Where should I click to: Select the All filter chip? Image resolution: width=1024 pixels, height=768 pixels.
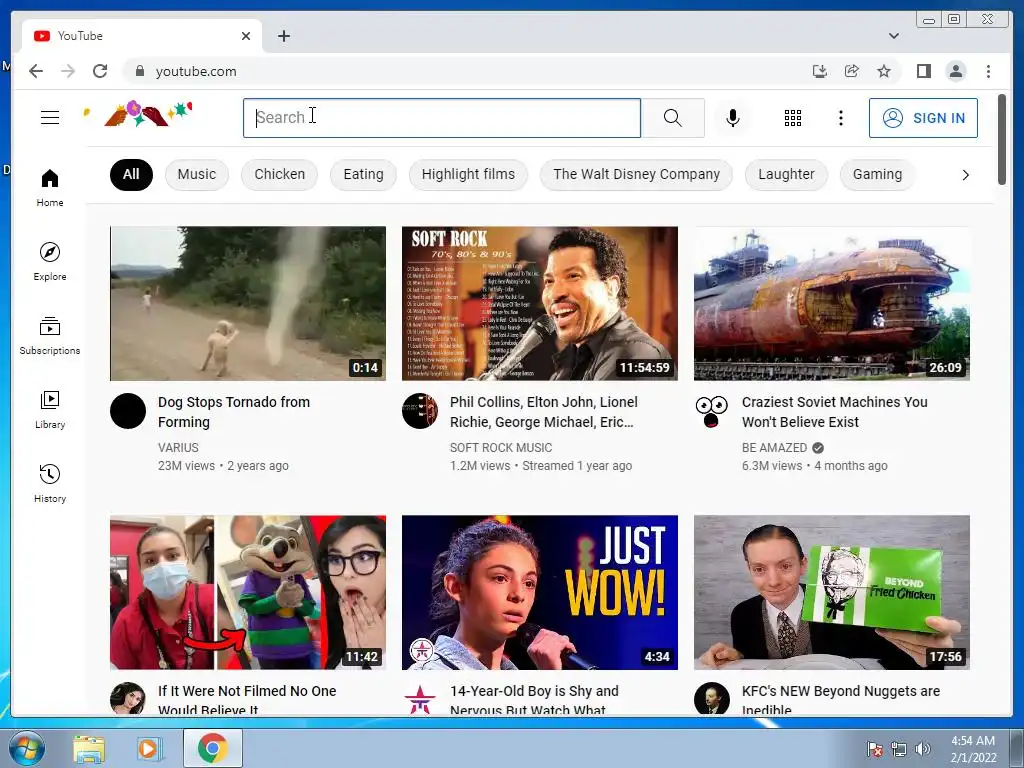[131, 174]
